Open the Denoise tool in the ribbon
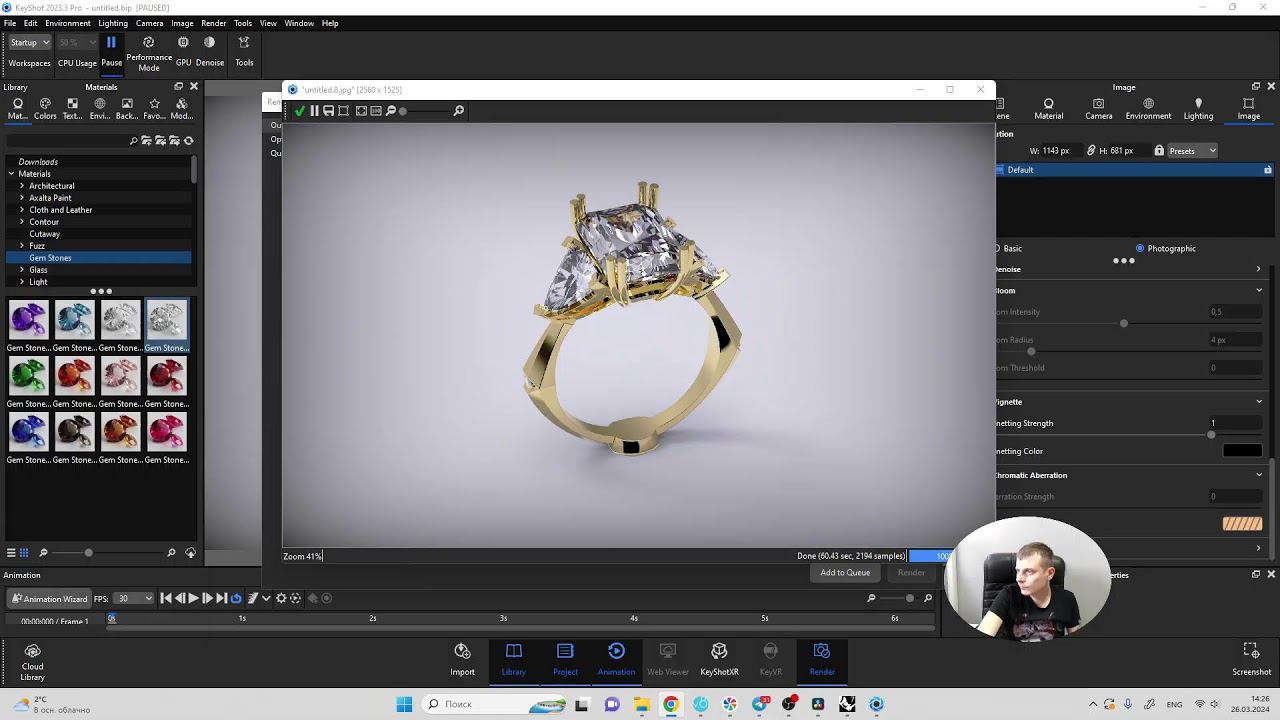This screenshot has width=1280, height=720. pos(209,43)
